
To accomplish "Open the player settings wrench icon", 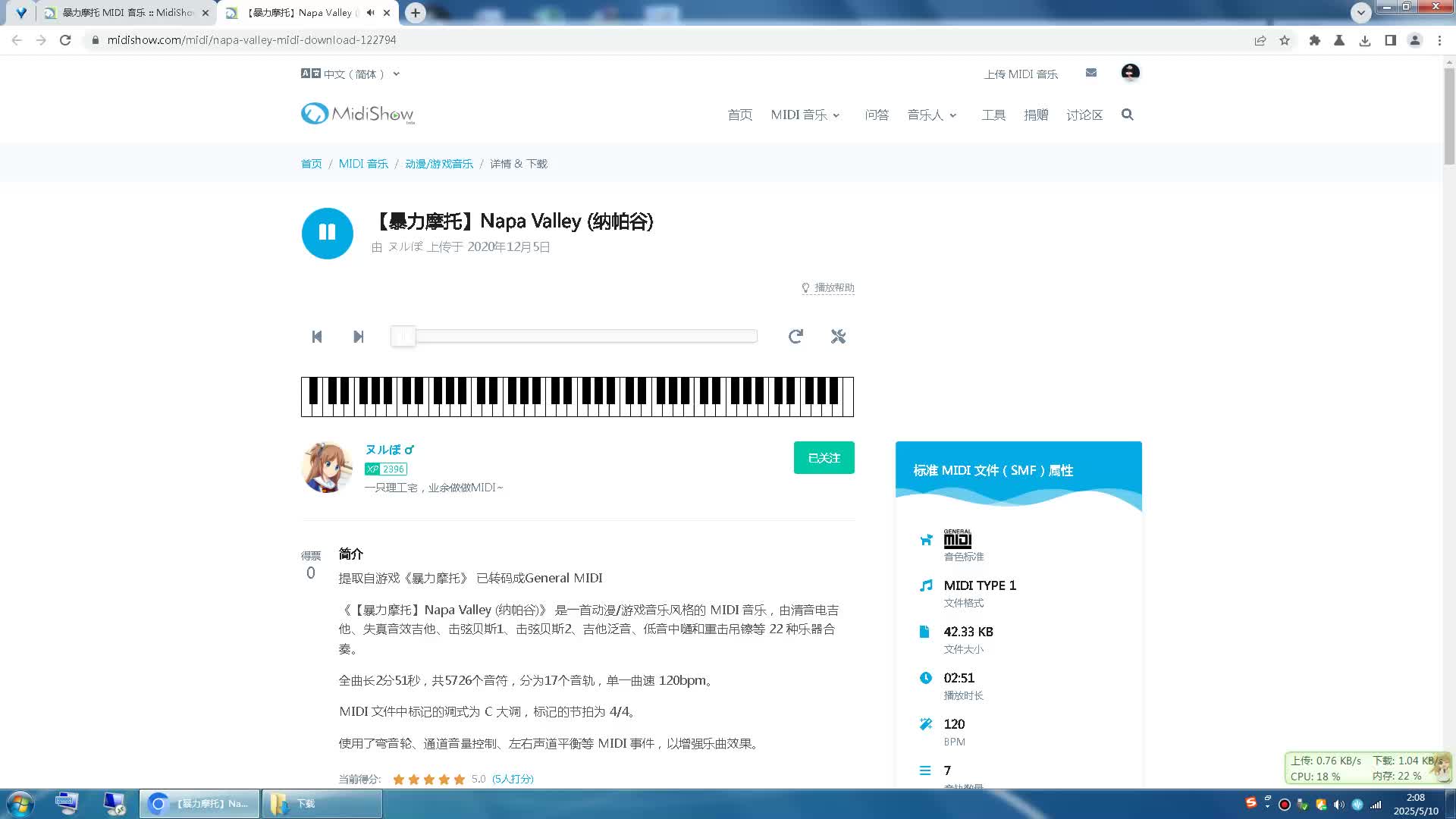I will 838,337.
